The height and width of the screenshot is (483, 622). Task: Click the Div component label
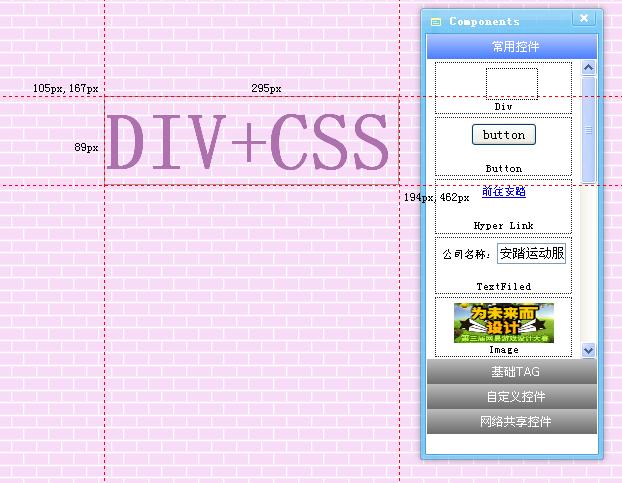point(503,107)
